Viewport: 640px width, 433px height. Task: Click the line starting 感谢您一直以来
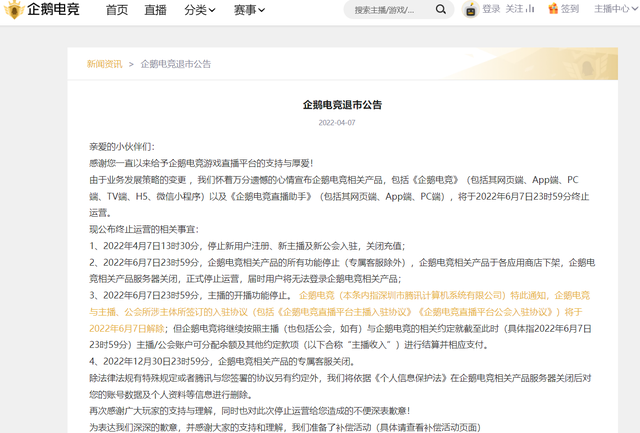coord(201,164)
